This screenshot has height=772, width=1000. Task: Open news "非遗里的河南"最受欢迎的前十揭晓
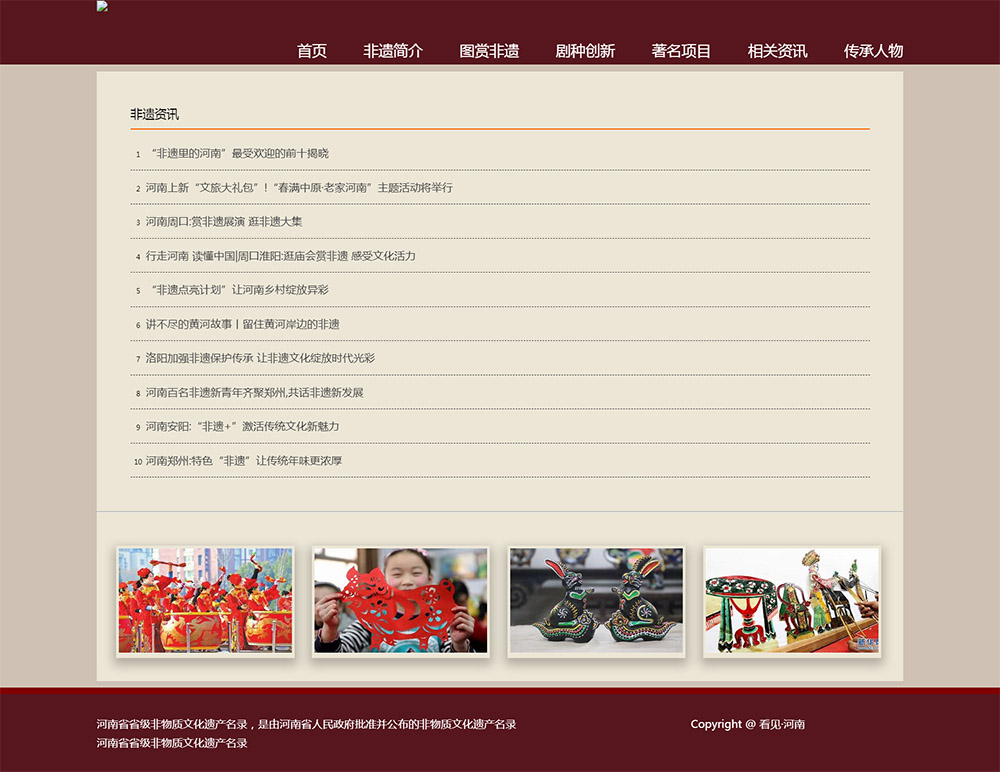[239, 153]
